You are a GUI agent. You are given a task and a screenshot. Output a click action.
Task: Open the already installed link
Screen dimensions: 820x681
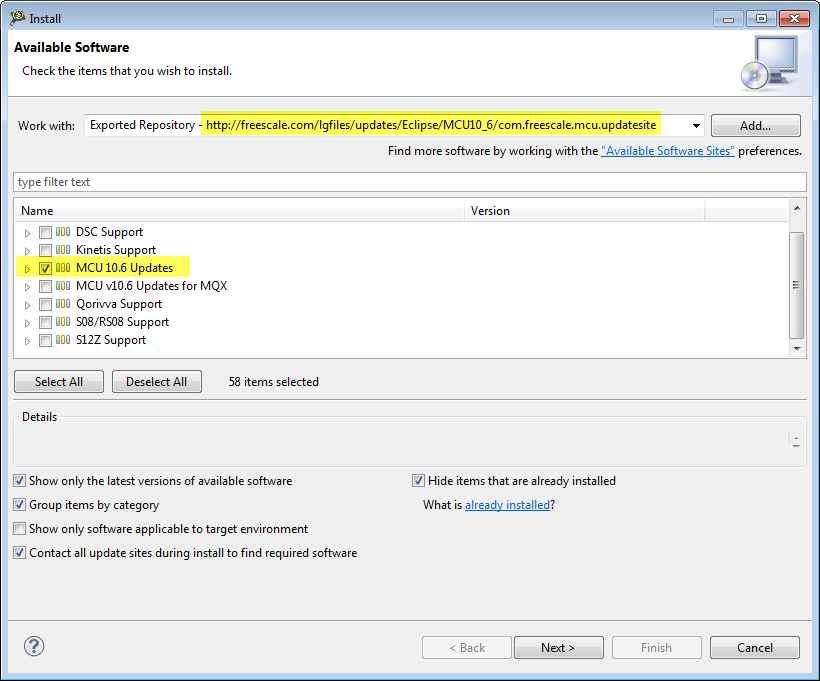507,505
